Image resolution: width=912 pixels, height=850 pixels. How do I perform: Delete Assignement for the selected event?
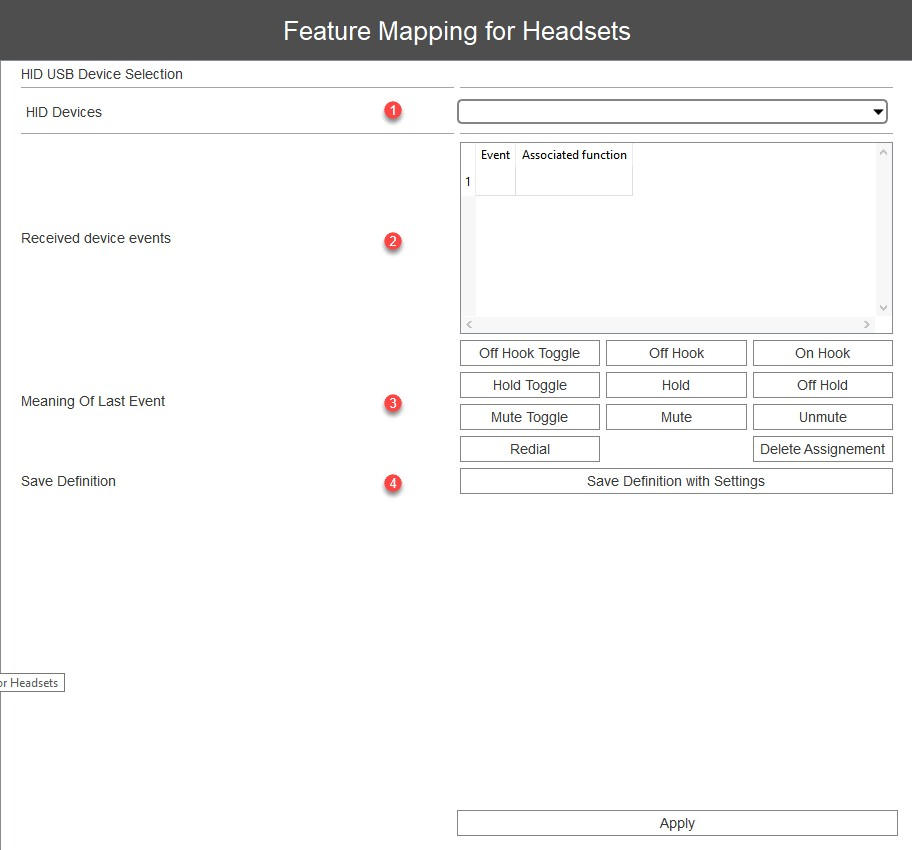tap(822, 449)
